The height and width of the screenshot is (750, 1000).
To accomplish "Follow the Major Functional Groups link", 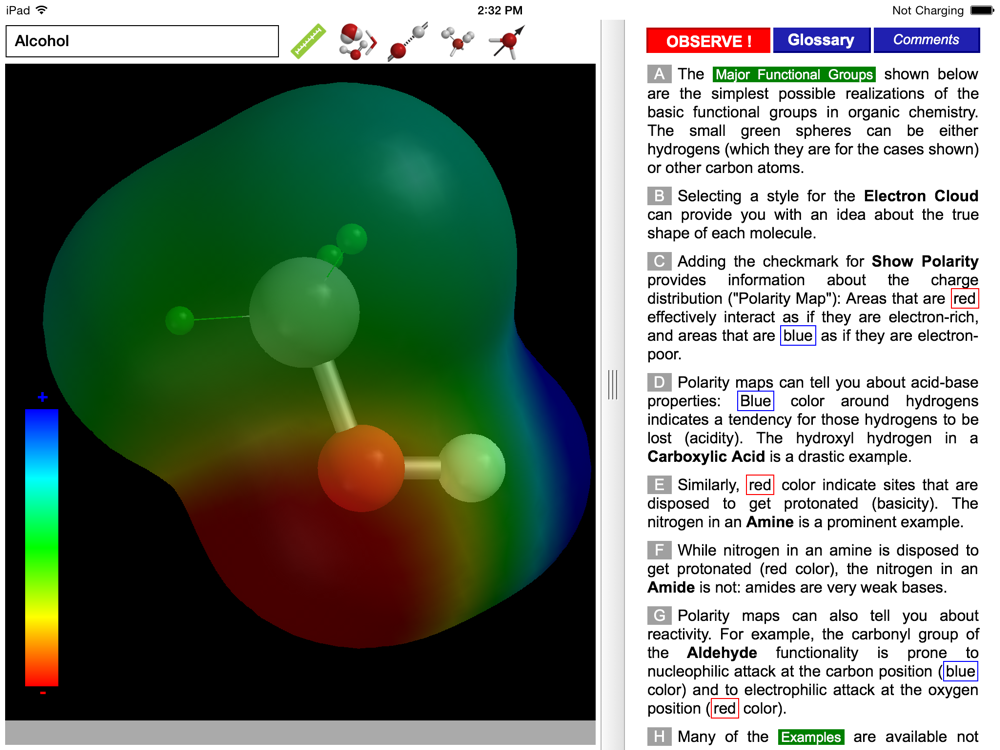I will coord(794,75).
